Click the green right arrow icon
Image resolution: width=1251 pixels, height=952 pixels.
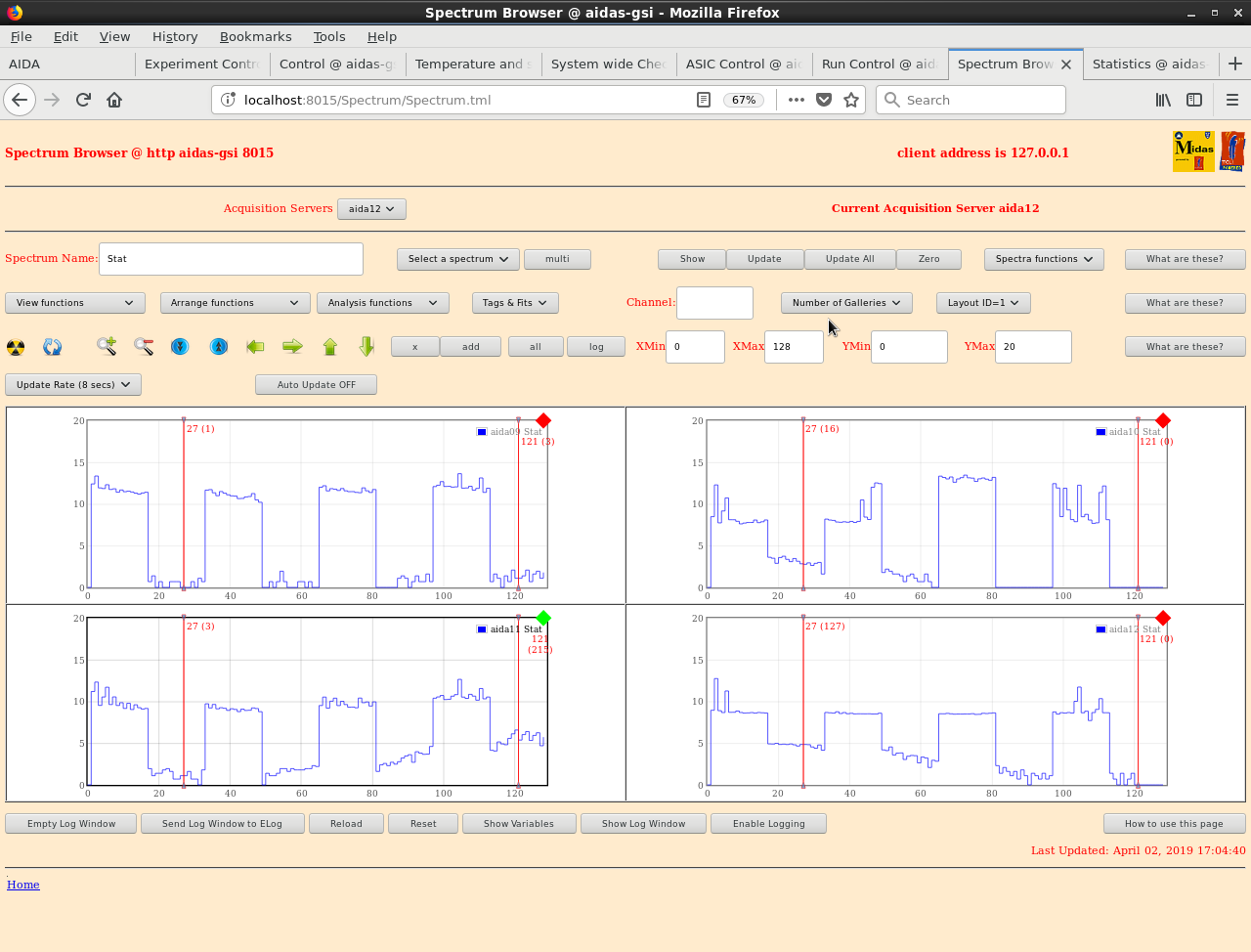pyautogui.click(x=292, y=346)
